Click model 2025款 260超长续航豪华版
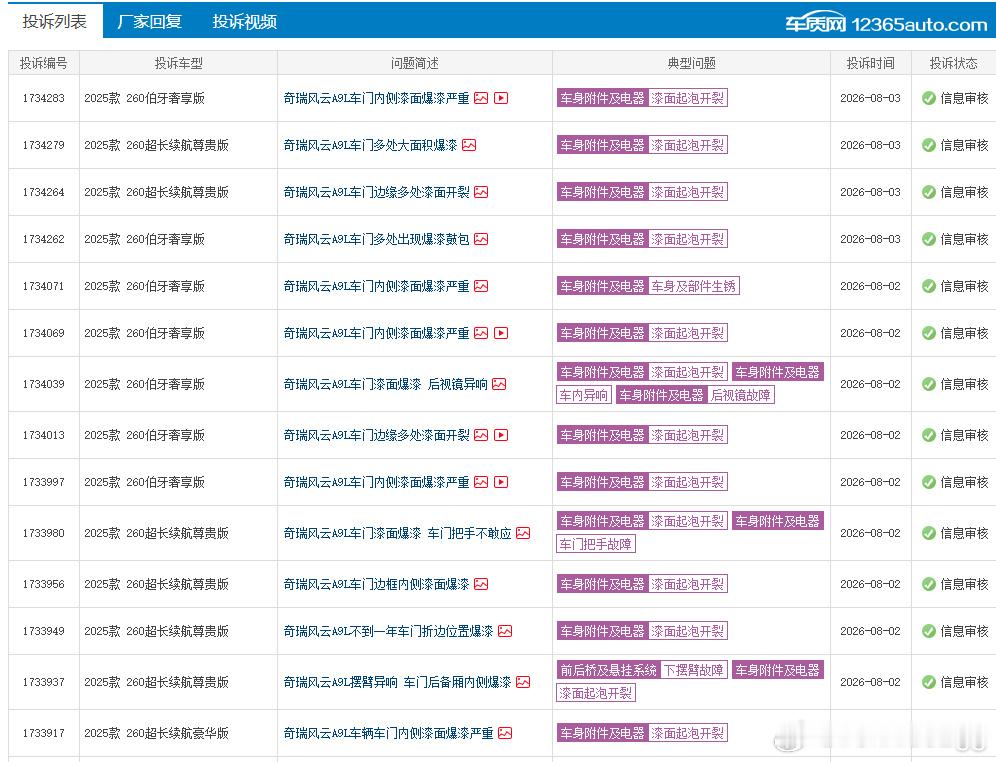The width and height of the screenshot is (996, 762). [x=156, y=733]
